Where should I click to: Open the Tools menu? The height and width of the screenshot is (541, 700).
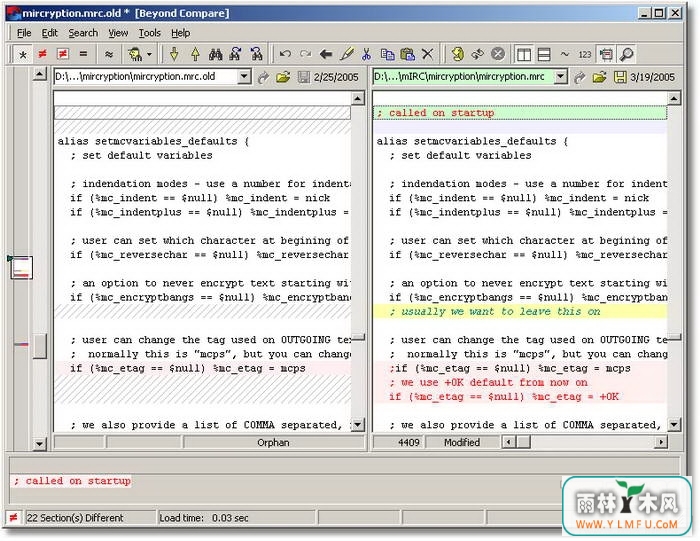click(x=149, y=33)
